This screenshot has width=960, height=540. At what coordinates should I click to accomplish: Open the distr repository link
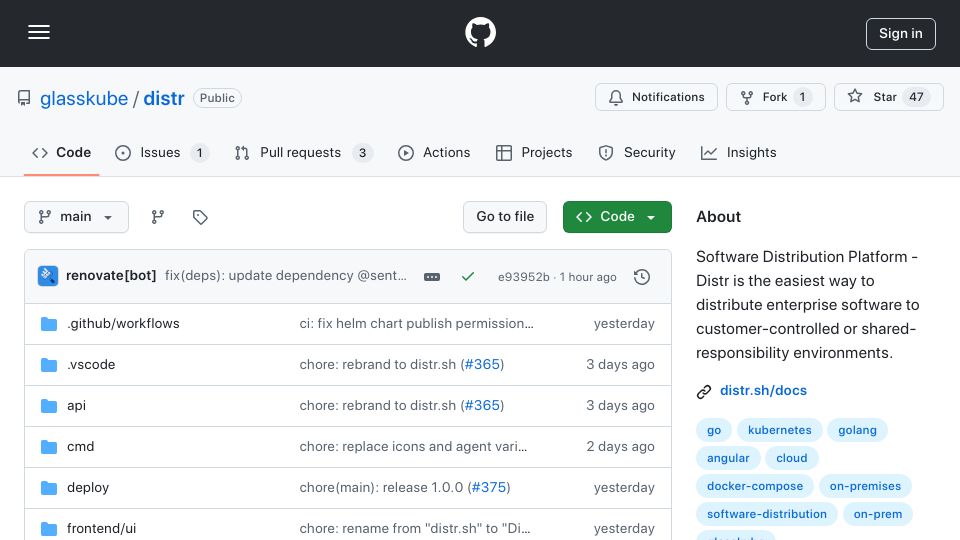(163, 98)
